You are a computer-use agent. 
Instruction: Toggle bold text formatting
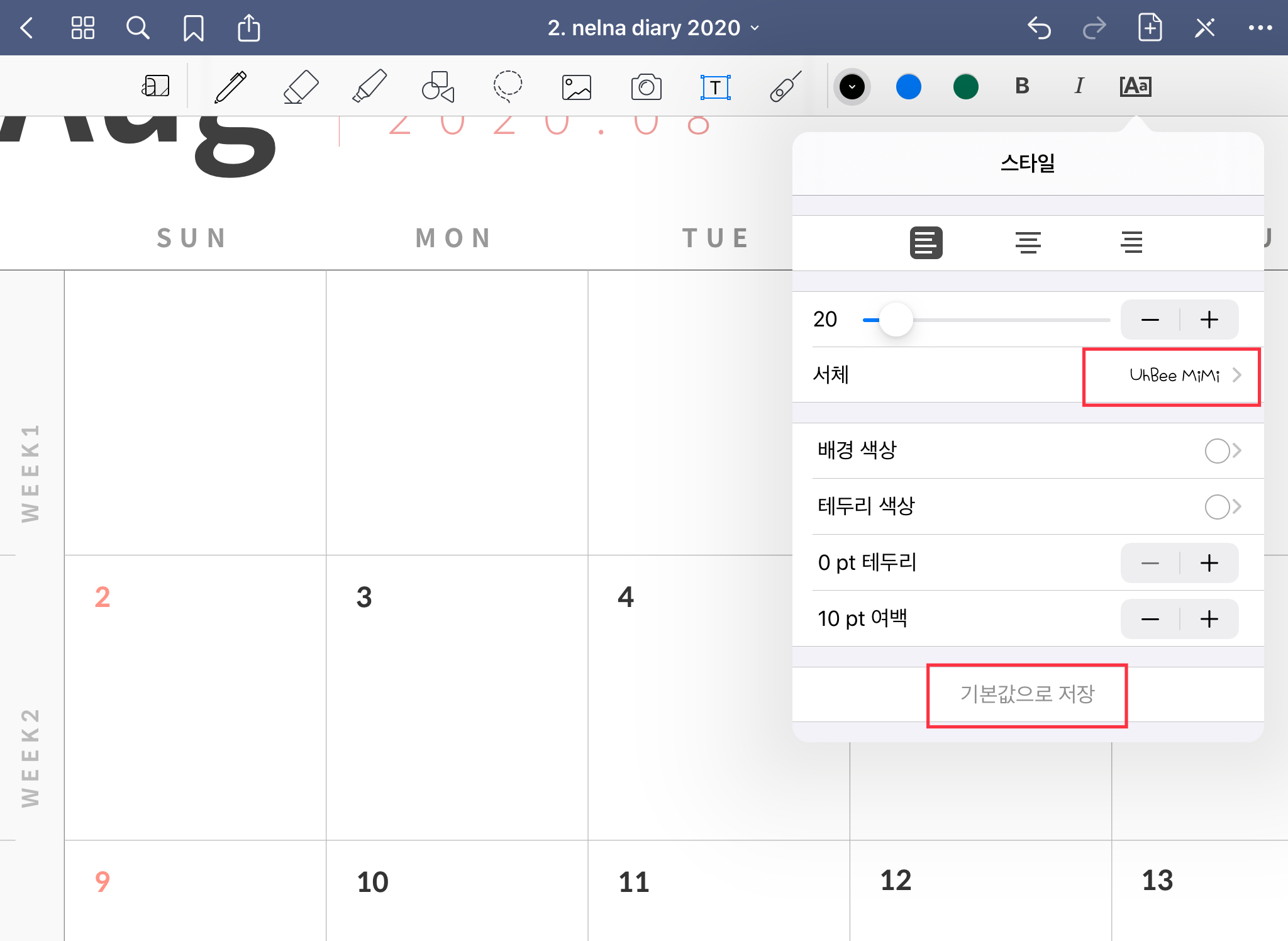point(1022,86)
